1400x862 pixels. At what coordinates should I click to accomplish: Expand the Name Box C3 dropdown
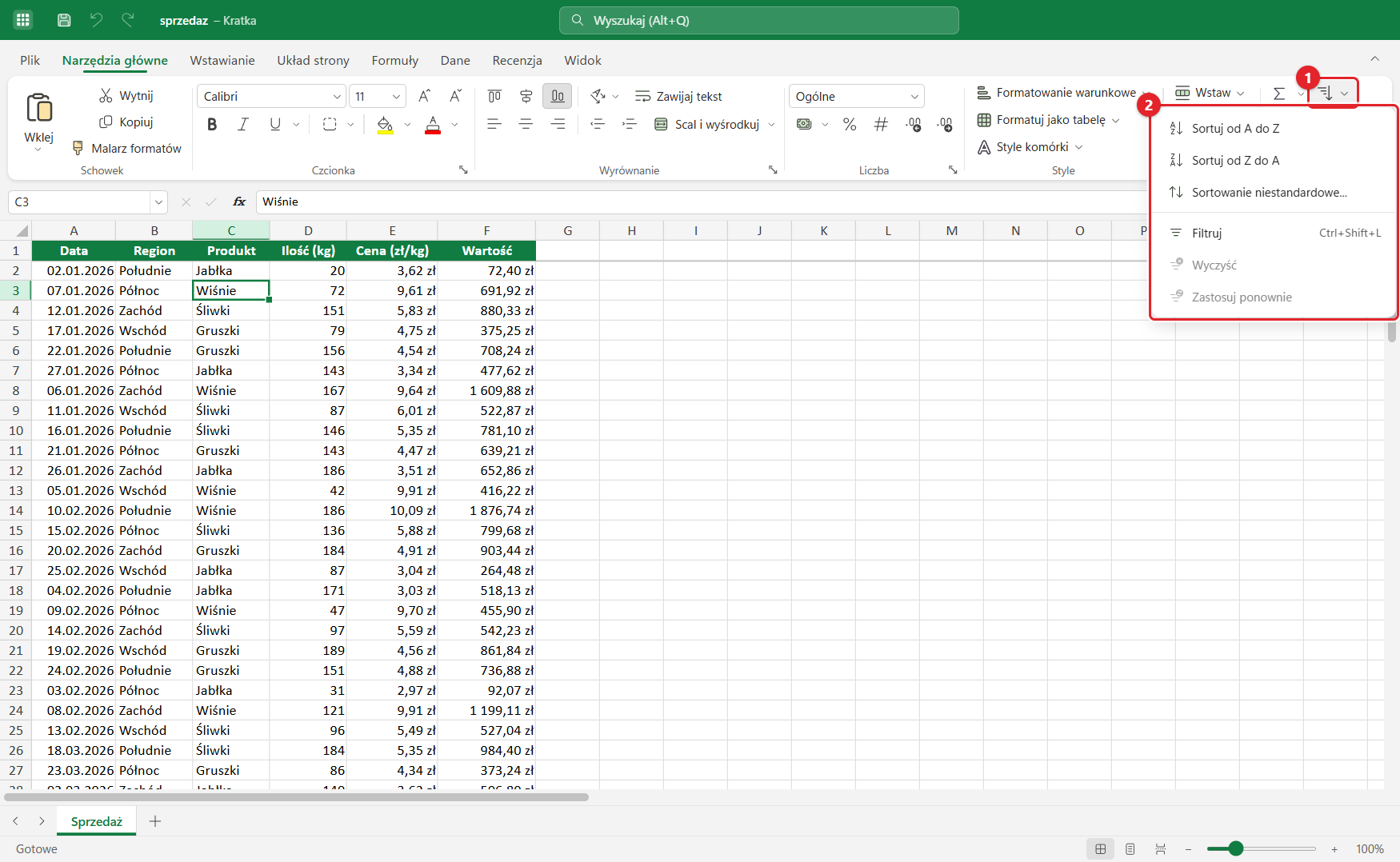coord(158,202)
